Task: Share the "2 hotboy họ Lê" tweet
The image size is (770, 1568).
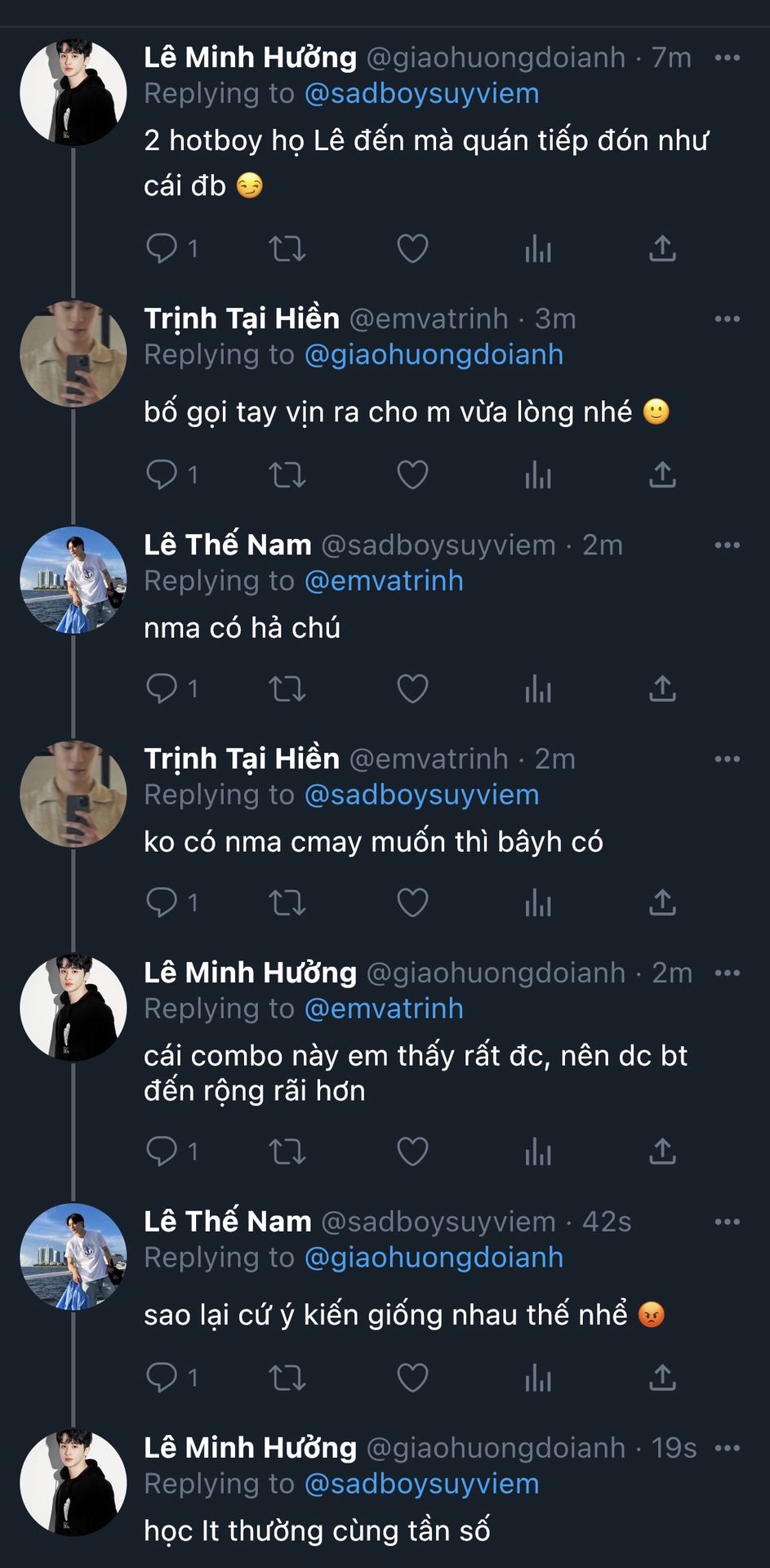Action: point(662,248)
